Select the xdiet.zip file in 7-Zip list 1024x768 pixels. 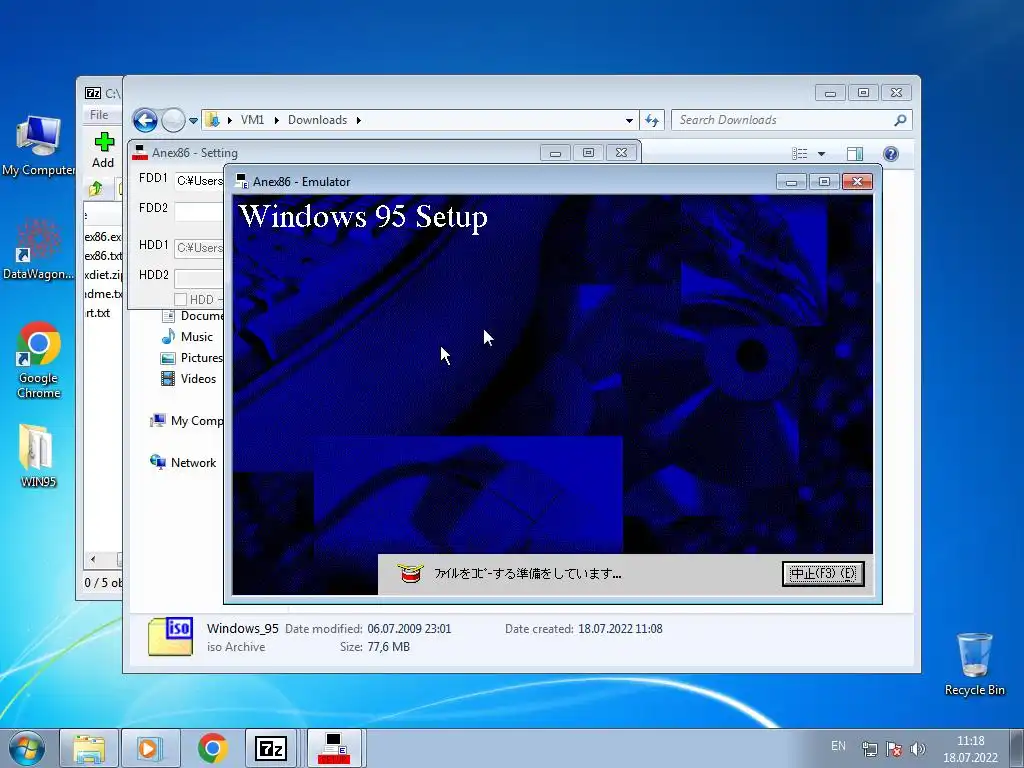103,275
